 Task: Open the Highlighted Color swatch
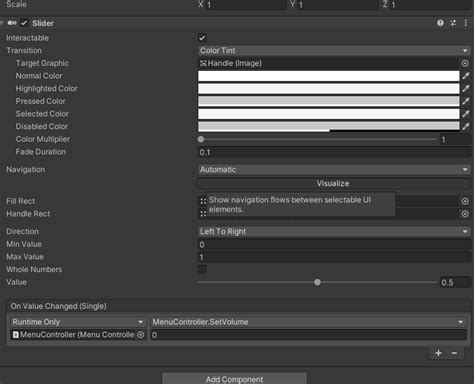click(x=329, y=89)
